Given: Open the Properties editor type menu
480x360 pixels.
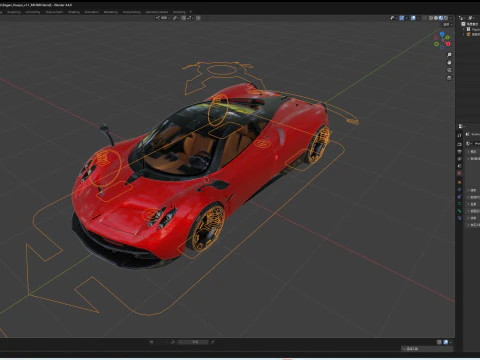Looking at the screenshot, I should tap(461, 126).
